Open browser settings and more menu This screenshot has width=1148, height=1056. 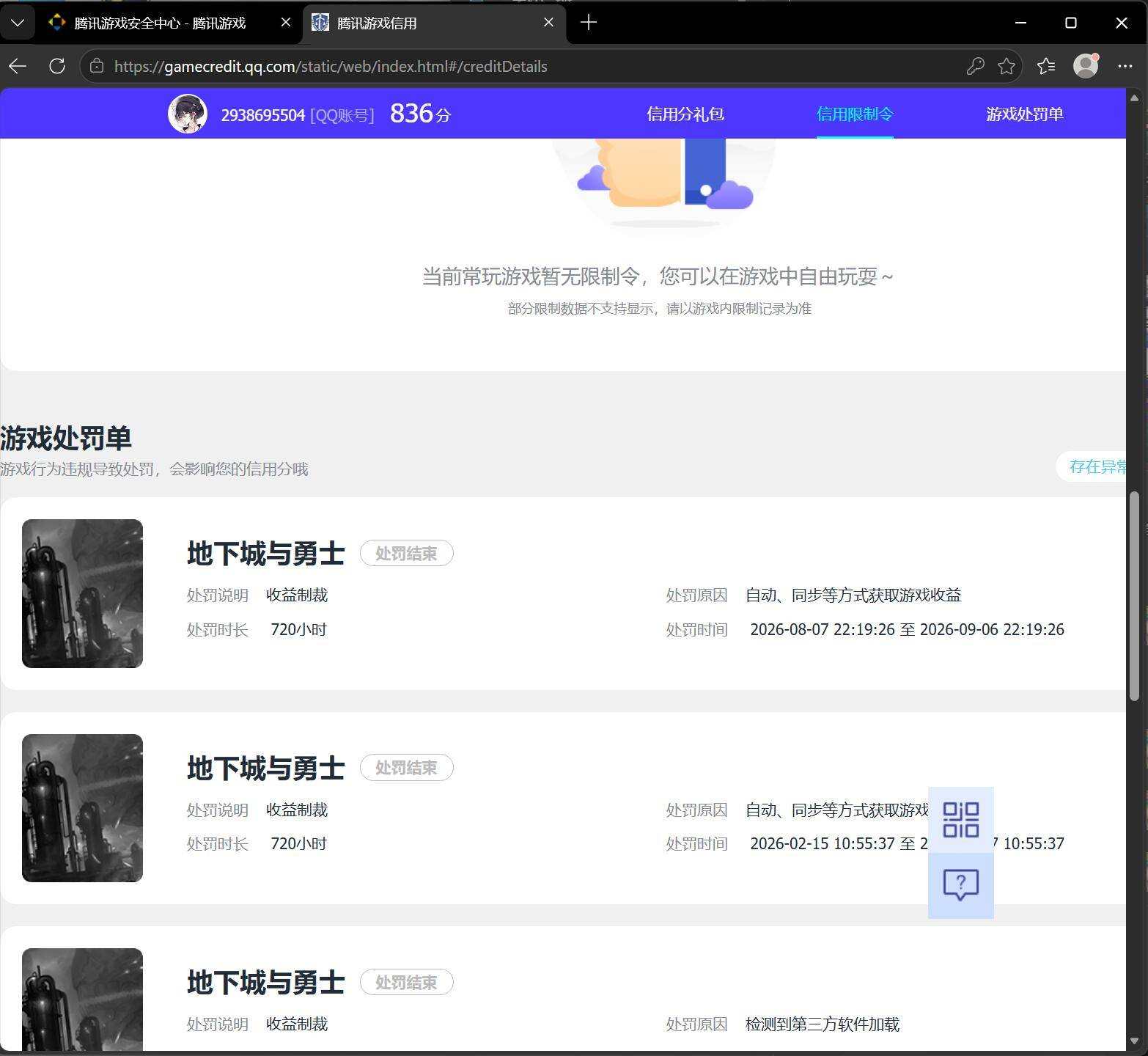pos(1125,66)
